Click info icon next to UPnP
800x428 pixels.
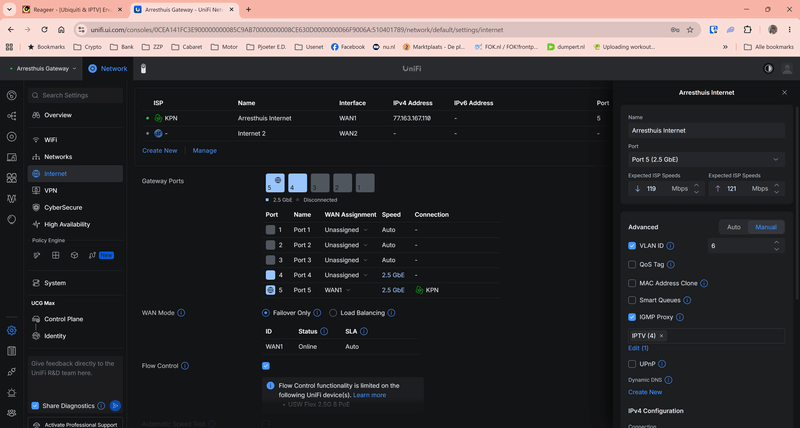(x=662, y=364)
